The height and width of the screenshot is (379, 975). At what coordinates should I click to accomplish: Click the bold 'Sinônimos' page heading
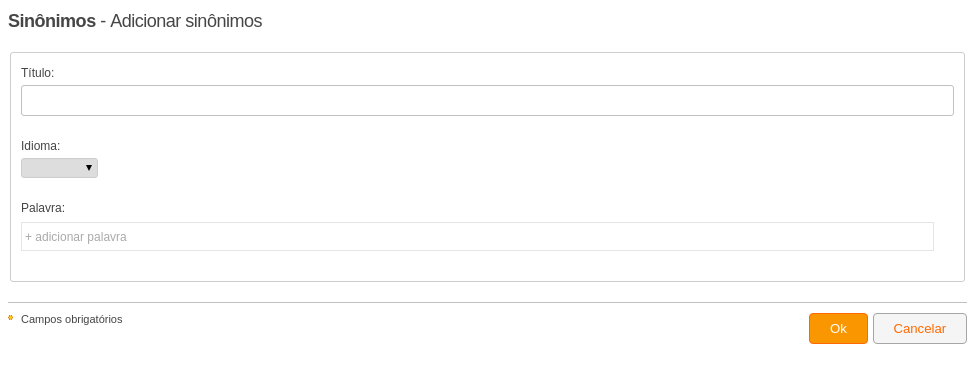click(x=52, y=21)
